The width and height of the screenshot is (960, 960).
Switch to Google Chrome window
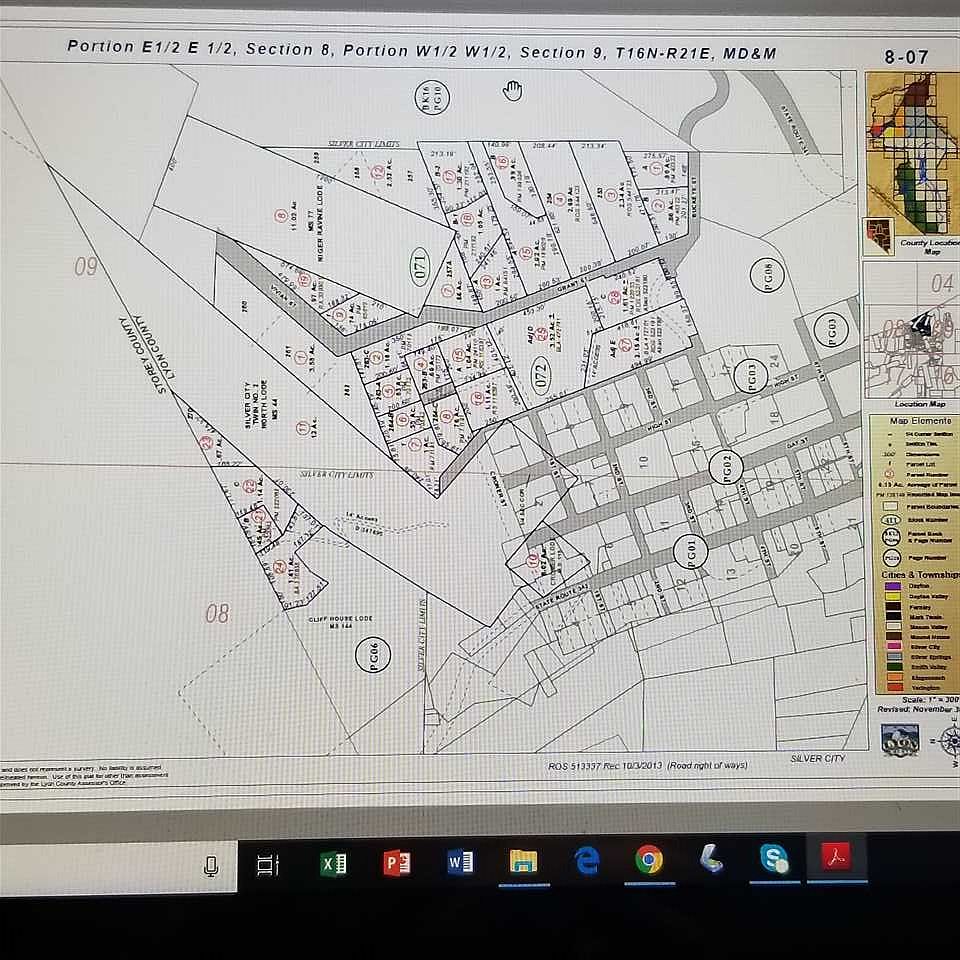point(649,859)
